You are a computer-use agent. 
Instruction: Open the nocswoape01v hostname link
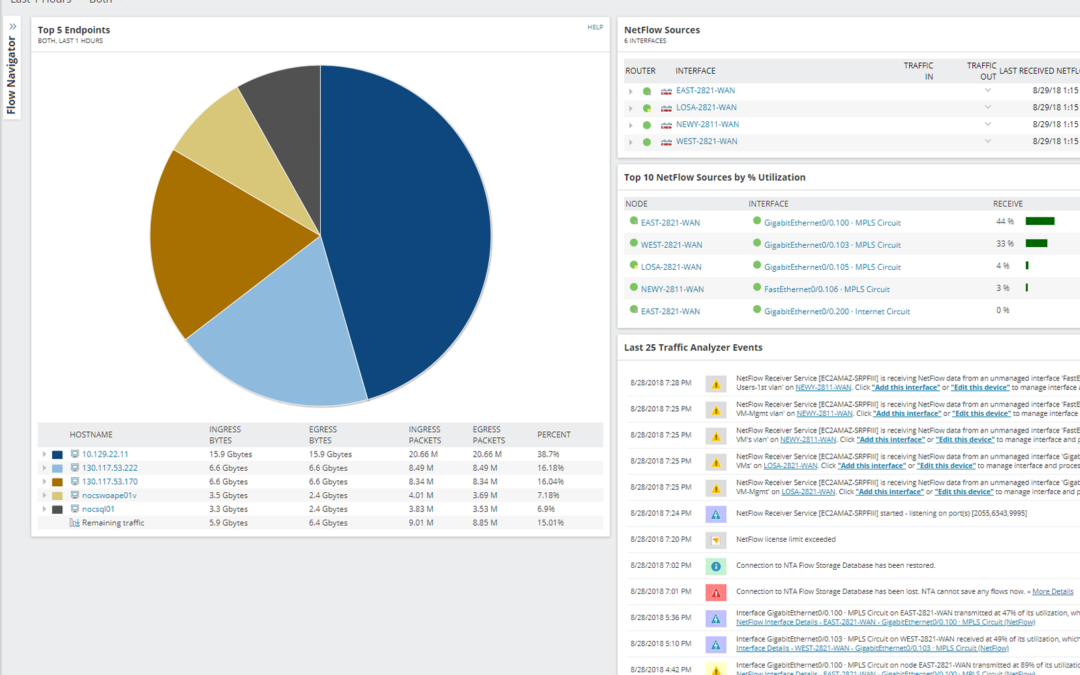coord(109,496)
